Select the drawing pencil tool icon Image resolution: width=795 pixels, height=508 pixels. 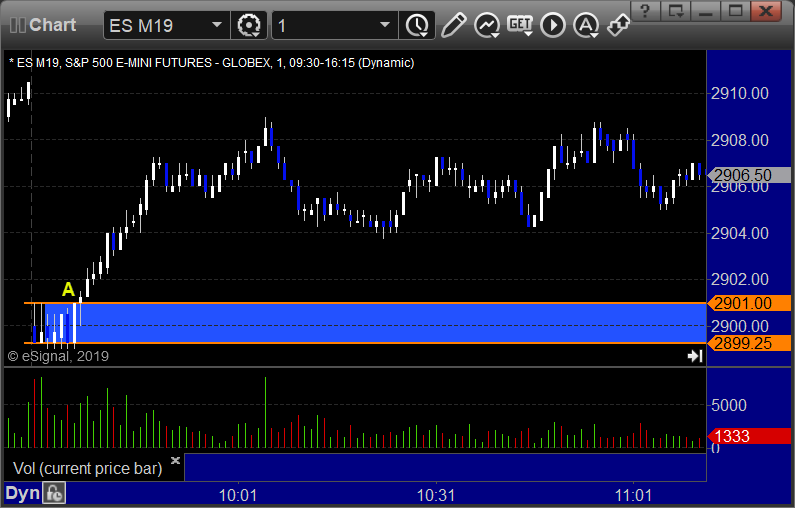point(453,25)
